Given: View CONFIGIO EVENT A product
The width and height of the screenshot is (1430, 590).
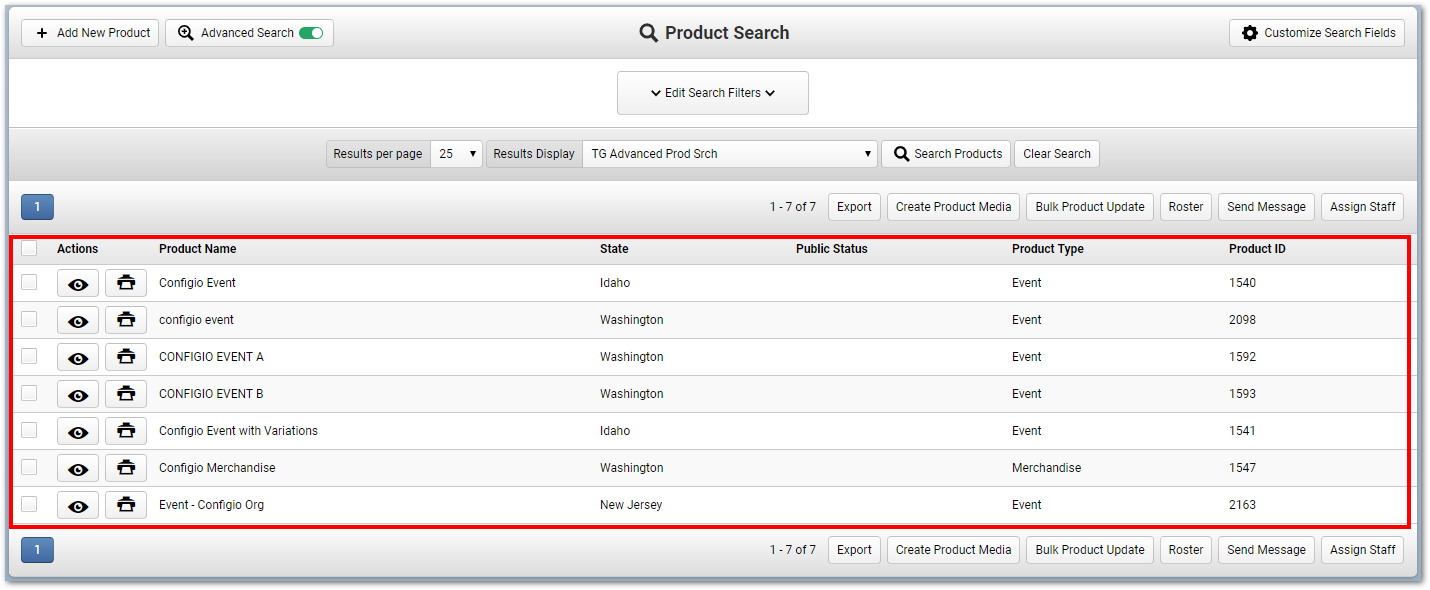Looking at the screenshot, I should tap(78, 358).
